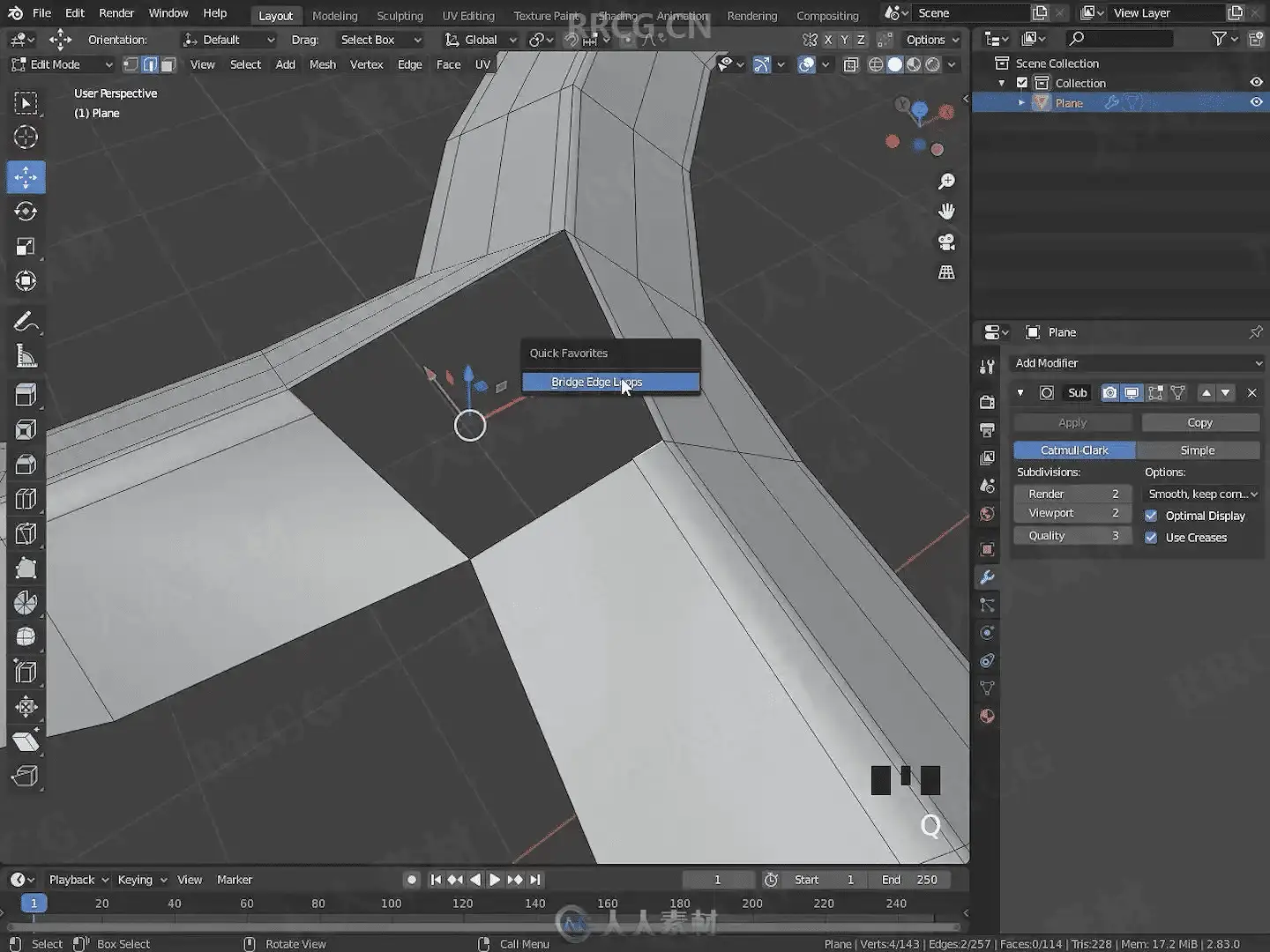Select the Annotate pencil tool

tap(26, 323)
